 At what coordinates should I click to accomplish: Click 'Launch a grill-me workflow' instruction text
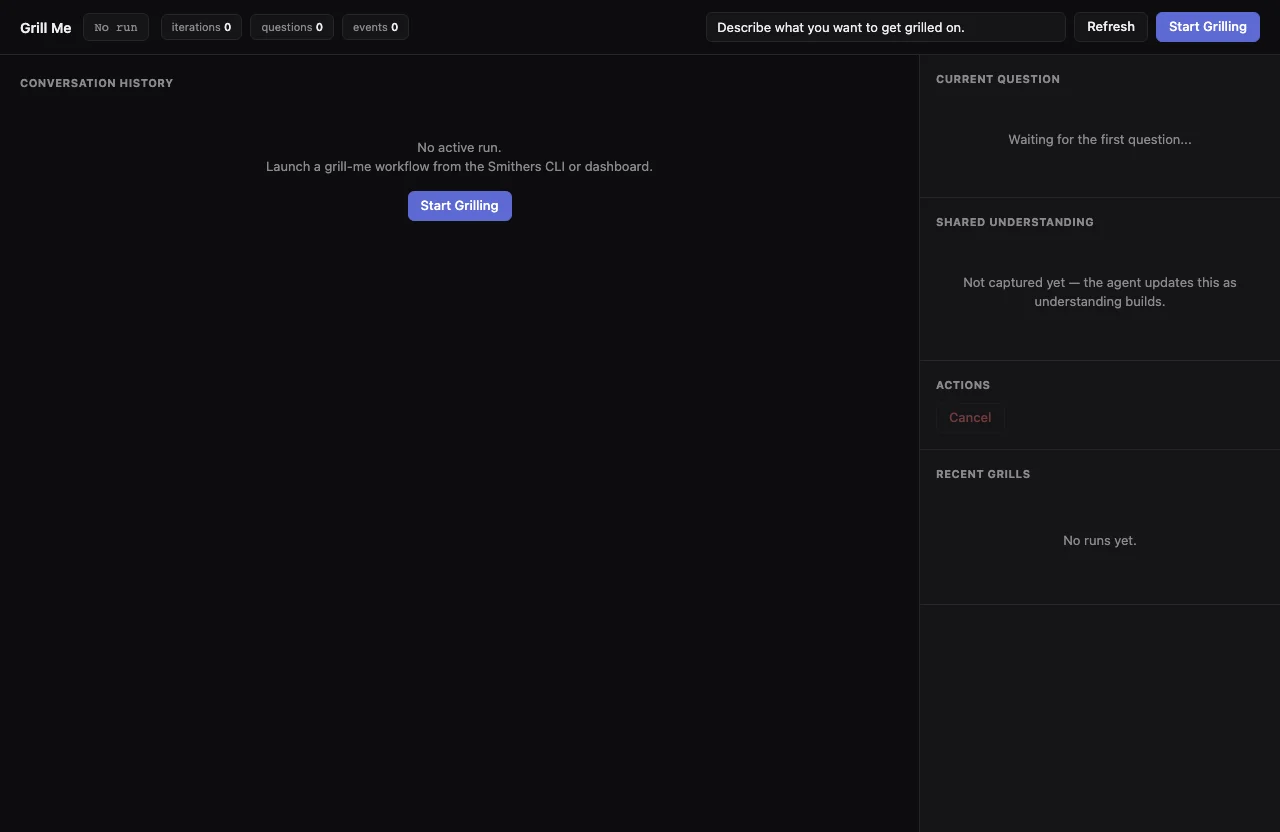click(x=459, y=167)
